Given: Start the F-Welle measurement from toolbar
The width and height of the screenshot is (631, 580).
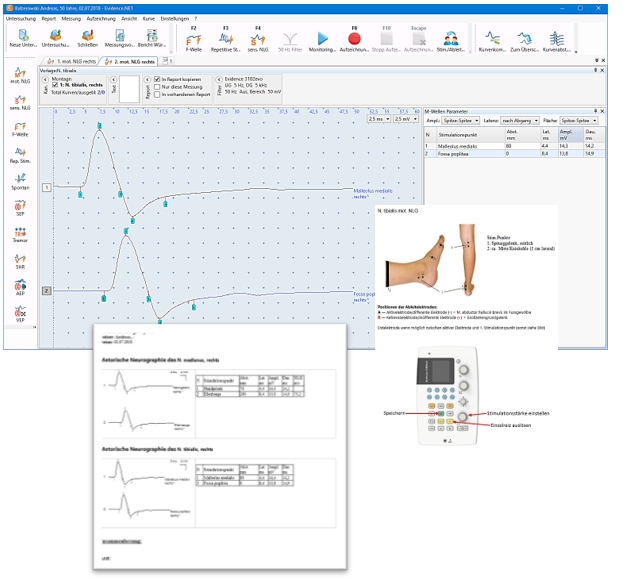Looking at the screenshot, I should tap(193, 39).
